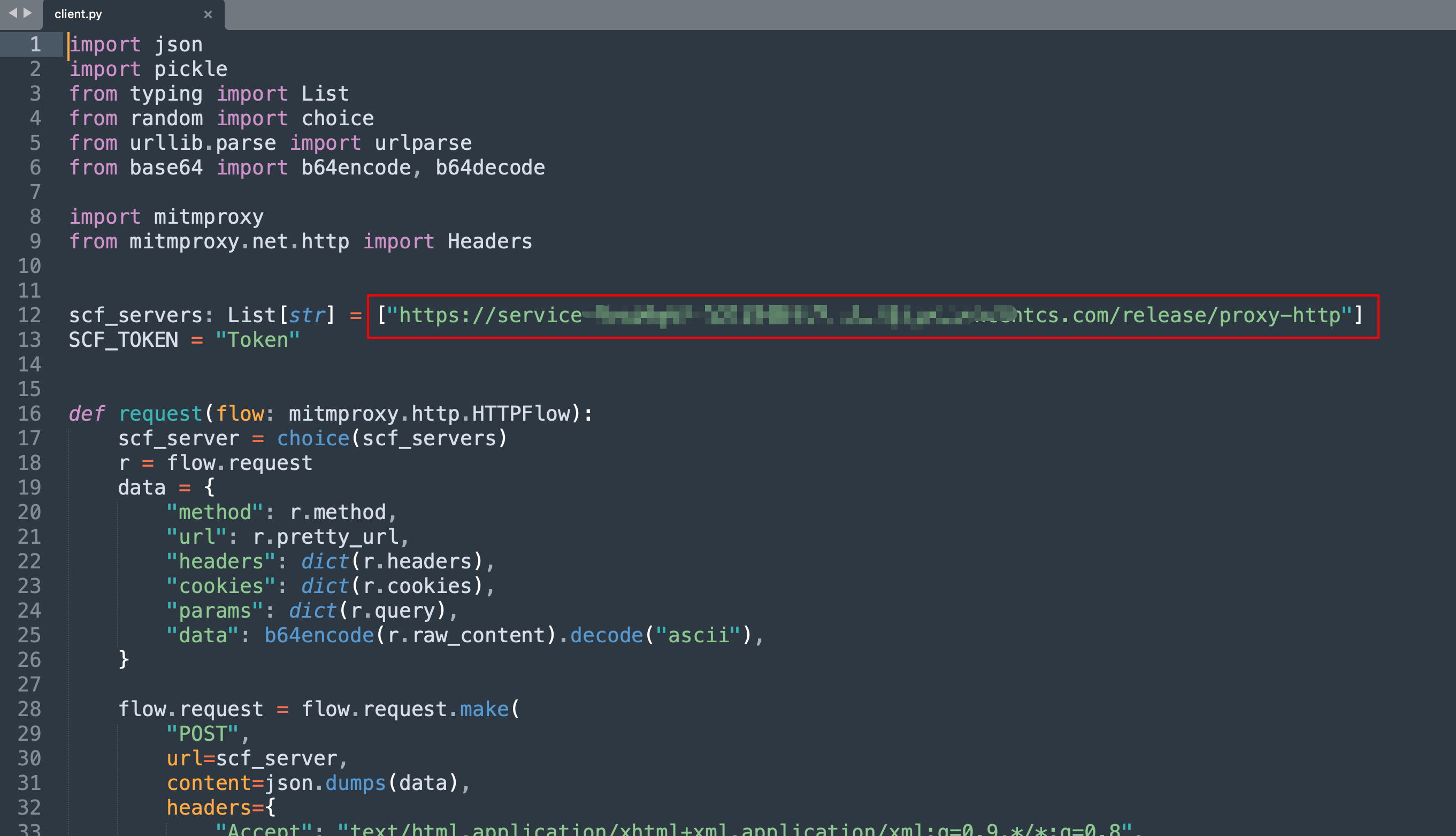Click 'HTTPFlow' in the function signature
The image size is (1456, 836).
tap(521, 414)
